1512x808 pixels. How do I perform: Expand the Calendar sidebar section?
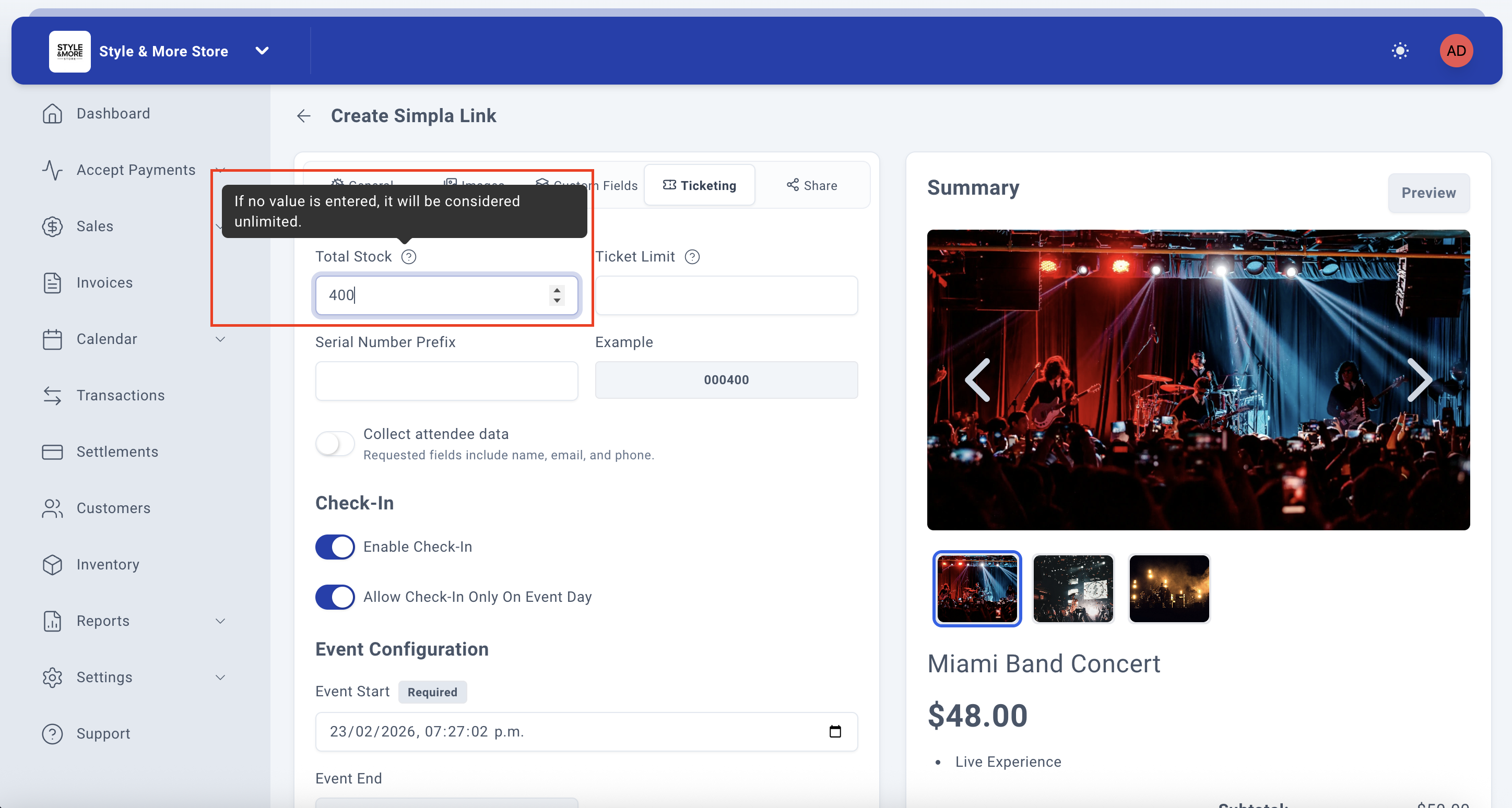coord(220,339)
